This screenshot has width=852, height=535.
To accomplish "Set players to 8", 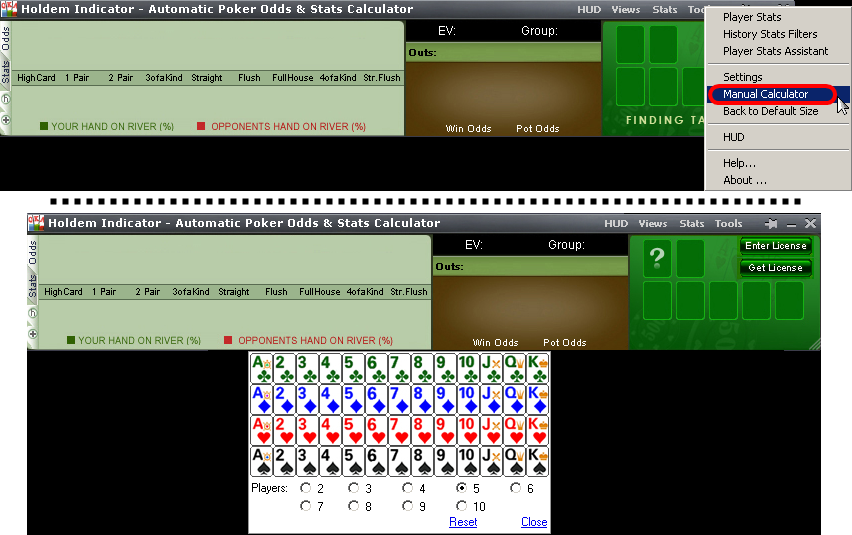I will (x=354, y=506).
